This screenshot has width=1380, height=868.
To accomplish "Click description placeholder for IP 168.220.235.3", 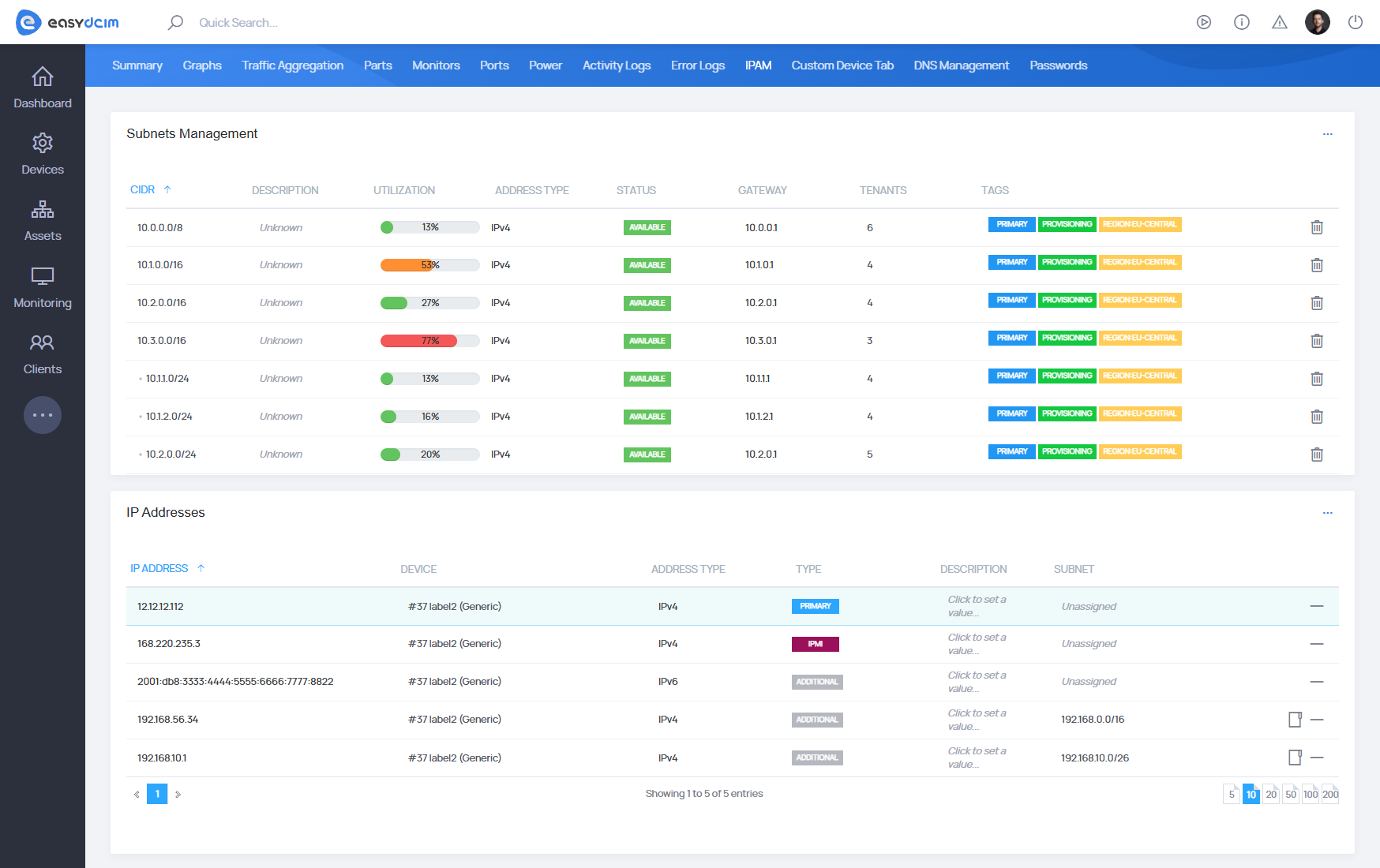I will pos(977,644).
